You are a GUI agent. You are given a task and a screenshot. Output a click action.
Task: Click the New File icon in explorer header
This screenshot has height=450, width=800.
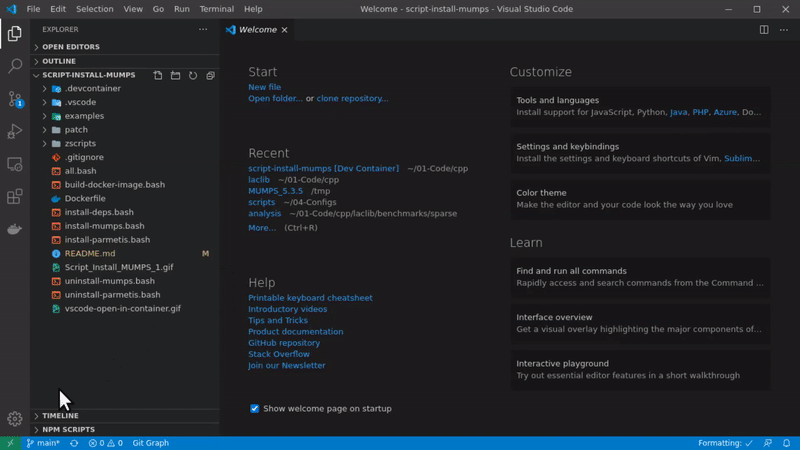point(158,75)
